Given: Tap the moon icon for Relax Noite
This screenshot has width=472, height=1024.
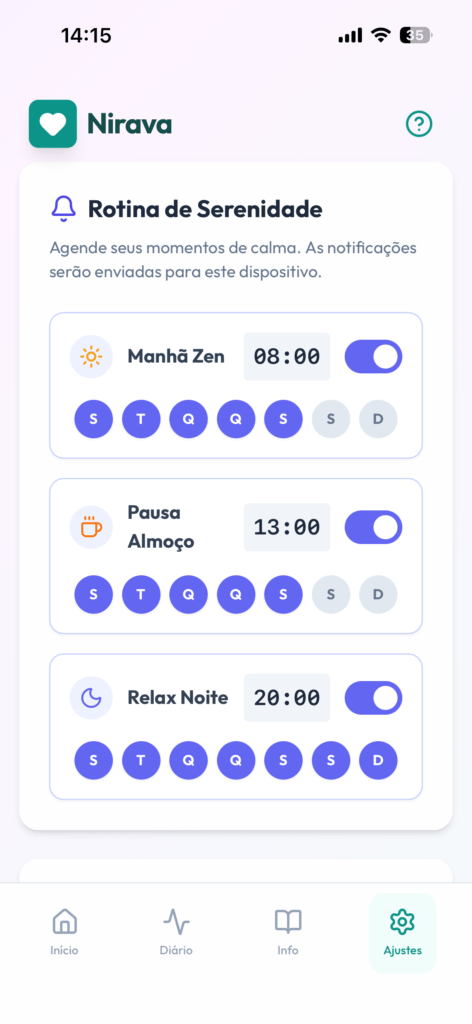Looking at the screenshot, I should pyautogui.click(x=91, y=698).
